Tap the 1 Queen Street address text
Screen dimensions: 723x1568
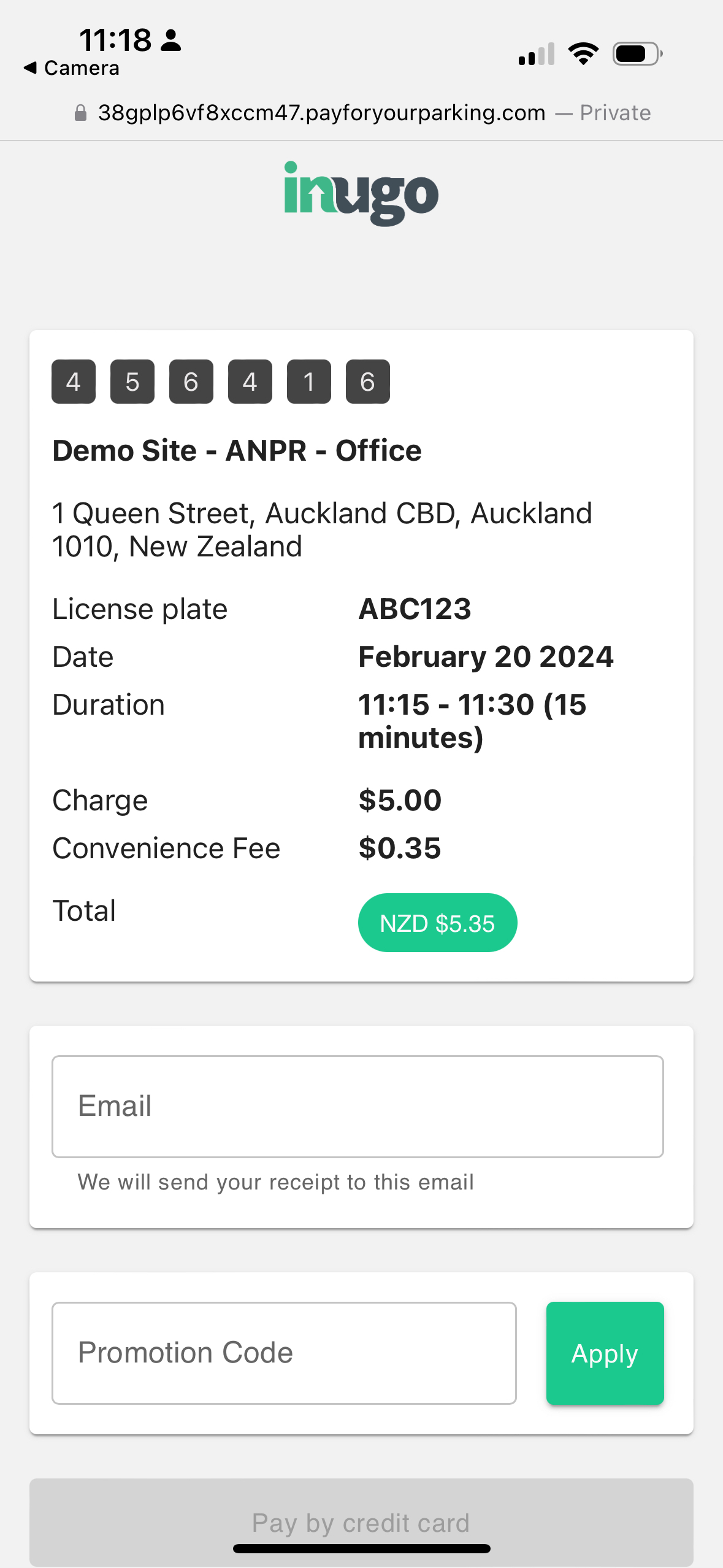coord(322,529)
